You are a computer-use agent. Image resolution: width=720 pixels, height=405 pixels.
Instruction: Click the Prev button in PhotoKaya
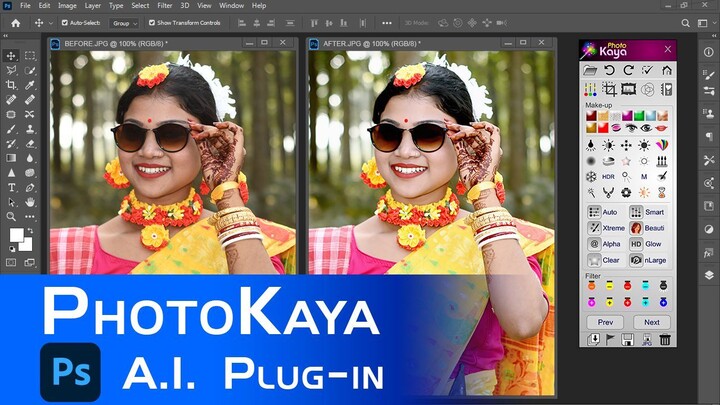click(605, 322)
